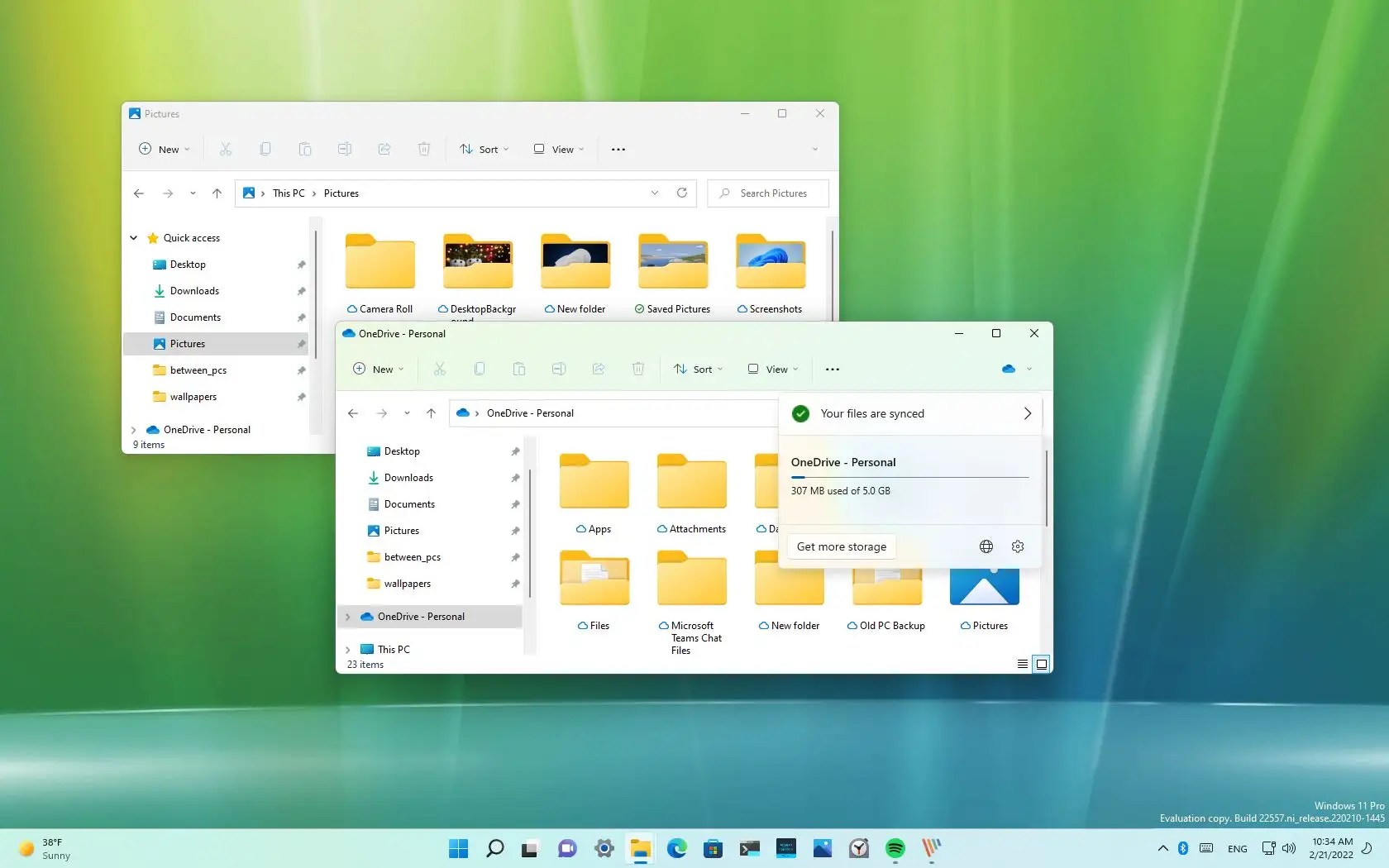Image resolution: width=1389 pixels, height=868 pixels.
Task: Open the View dropdown in Pictures window
Action: point(558,149)
